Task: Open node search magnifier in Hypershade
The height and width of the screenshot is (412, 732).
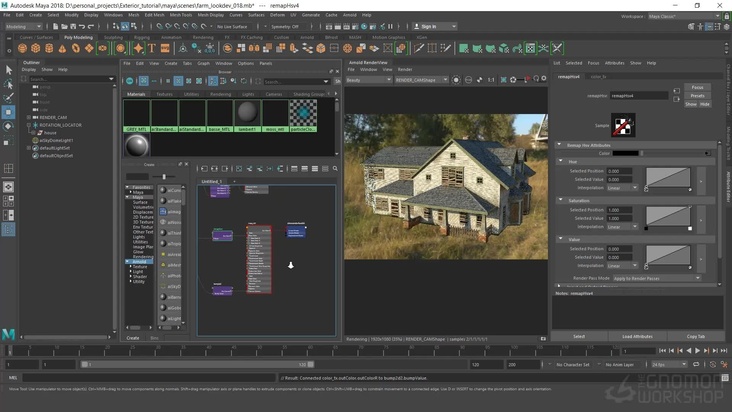Action: 335,168
